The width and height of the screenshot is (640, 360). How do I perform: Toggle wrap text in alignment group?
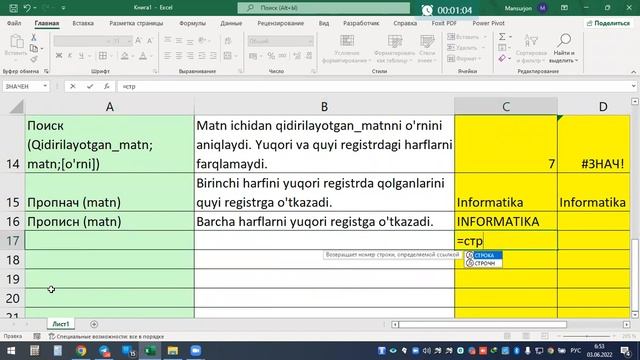click(228, 40)
